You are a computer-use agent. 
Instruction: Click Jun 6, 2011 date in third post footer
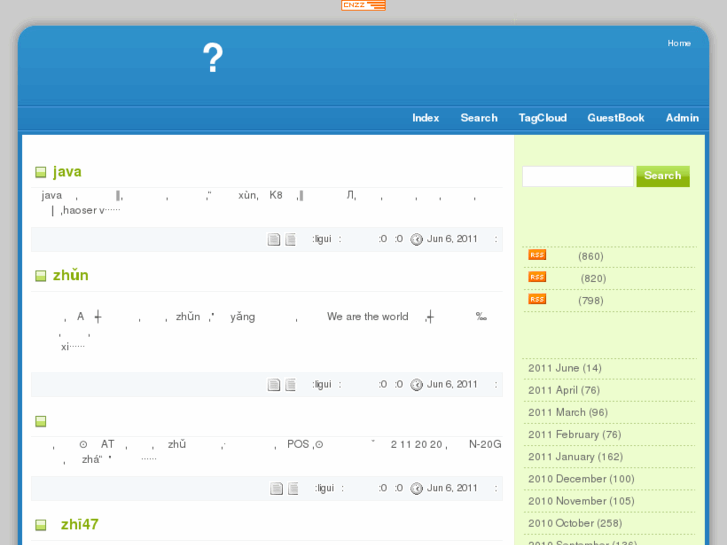pos(452,488)
